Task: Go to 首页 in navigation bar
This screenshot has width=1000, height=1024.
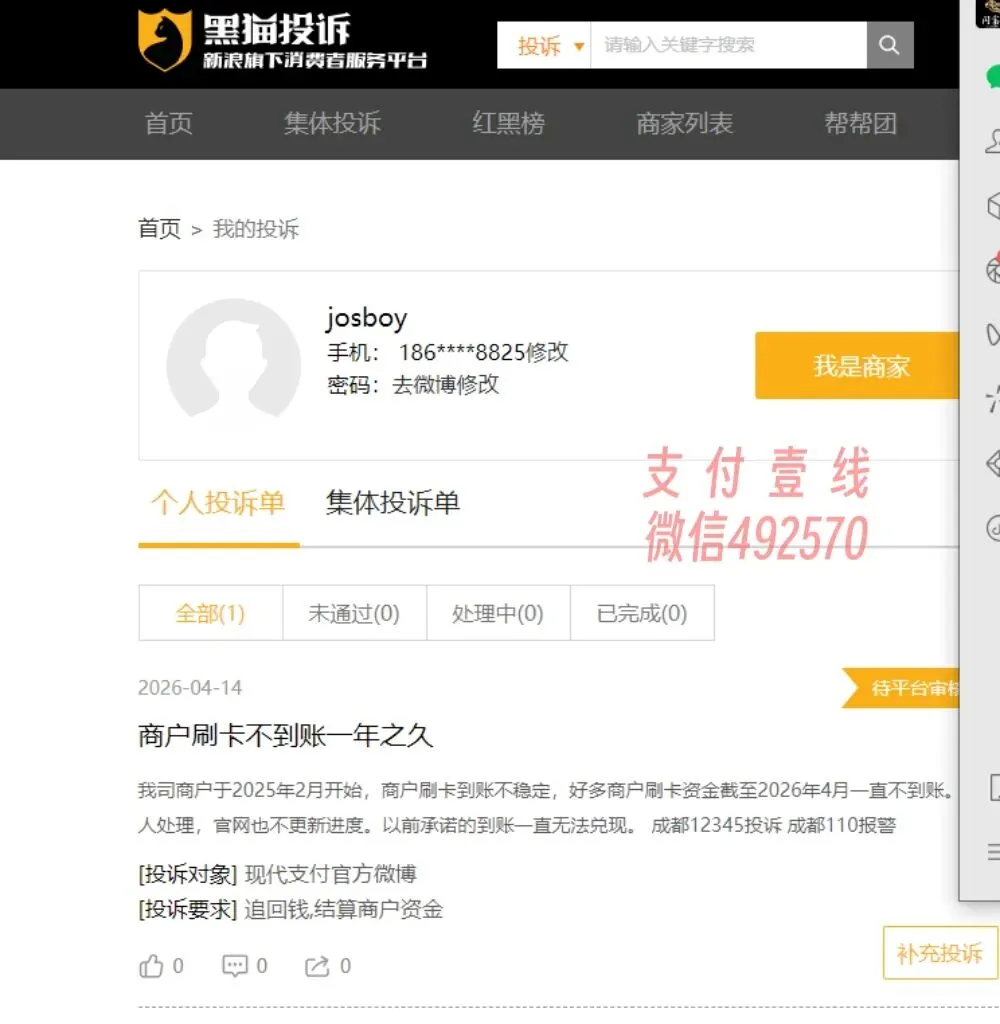Action: coord(169,123)
